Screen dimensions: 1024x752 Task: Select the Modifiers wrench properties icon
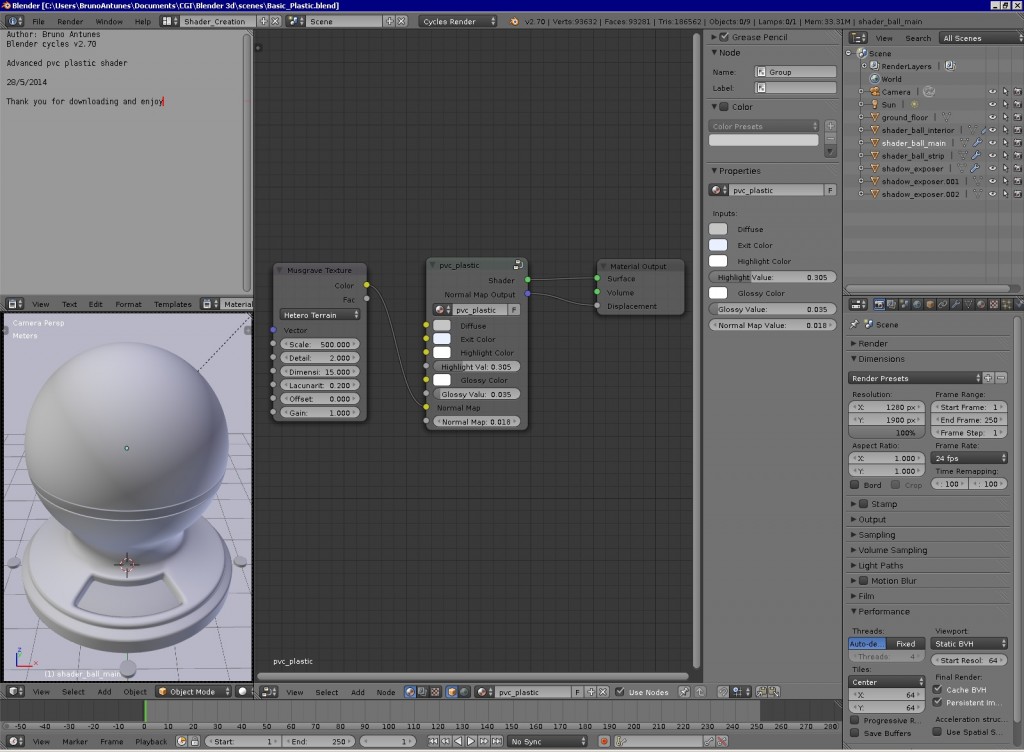pyautogui.click(x=956, y=304)
